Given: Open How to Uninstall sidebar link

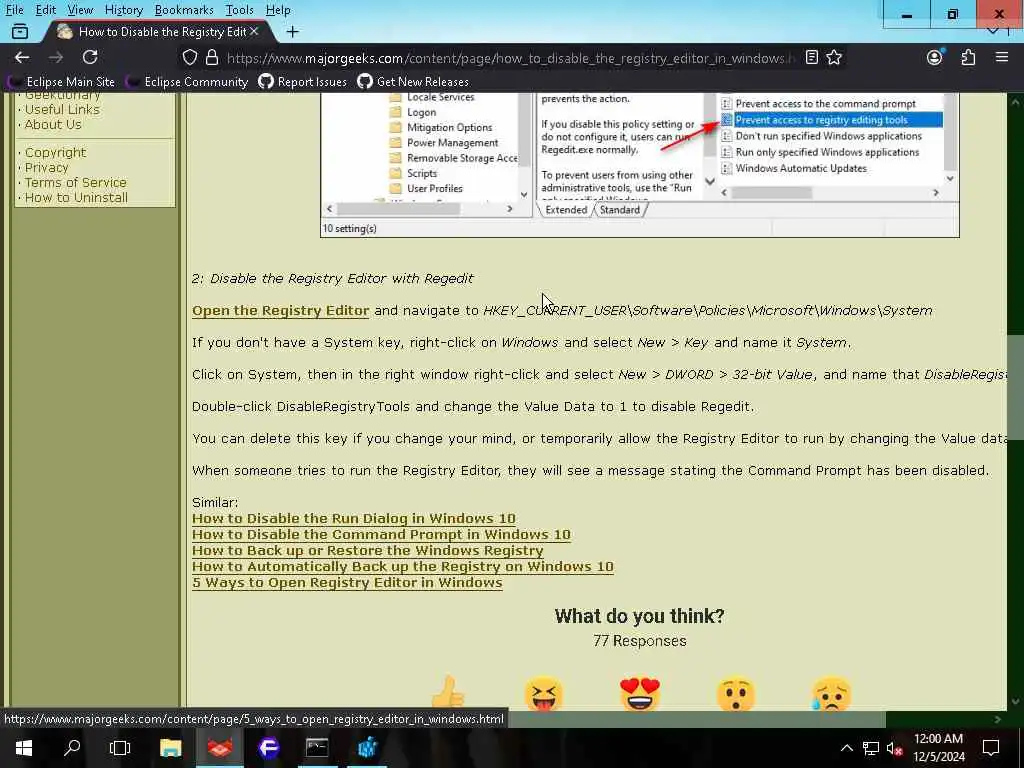Looking at the screenshot, I should tap(76, 197).
